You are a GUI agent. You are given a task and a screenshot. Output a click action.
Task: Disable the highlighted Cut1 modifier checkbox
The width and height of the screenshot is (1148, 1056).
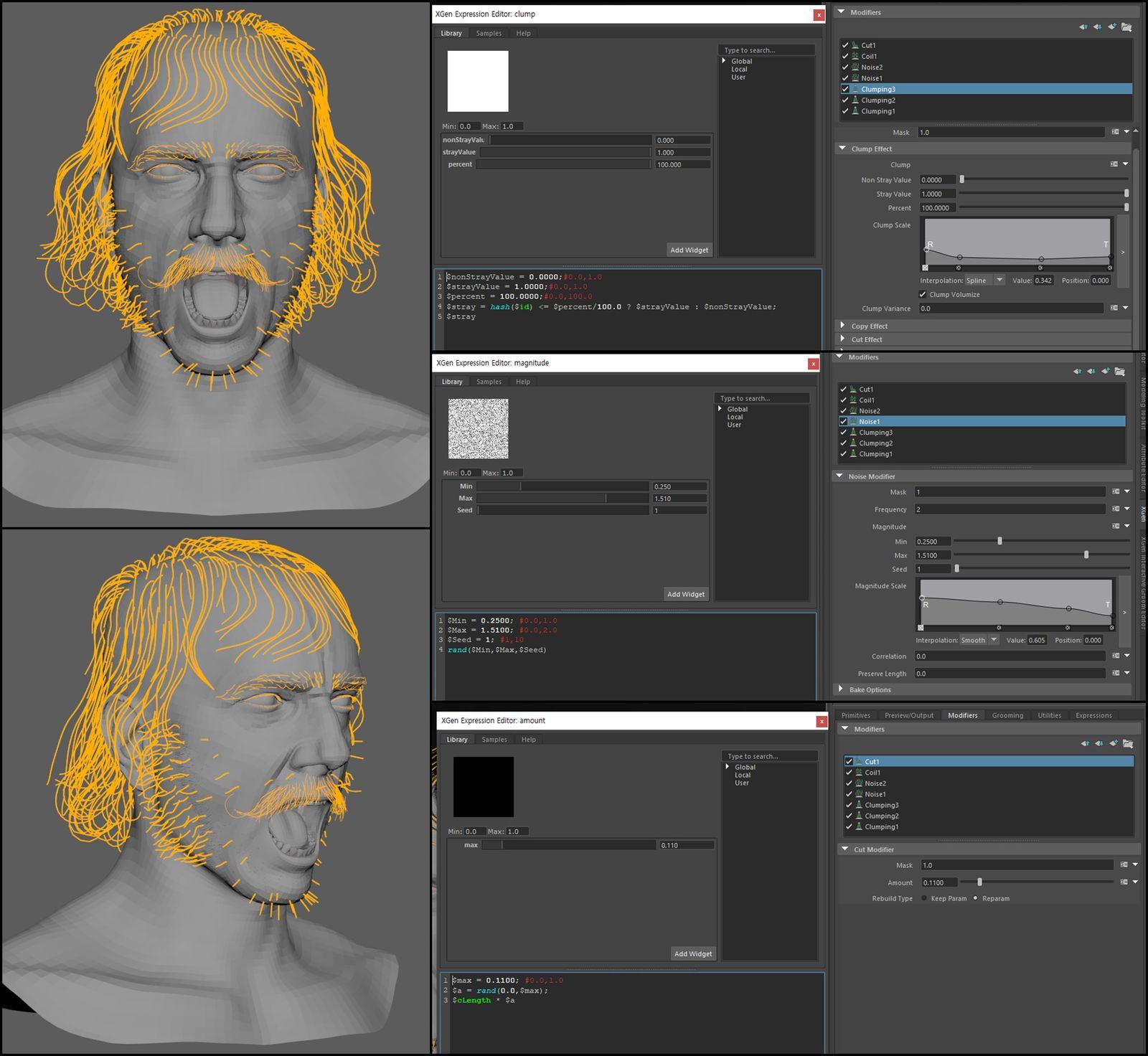pyautogui.click(x=849, y=762)
